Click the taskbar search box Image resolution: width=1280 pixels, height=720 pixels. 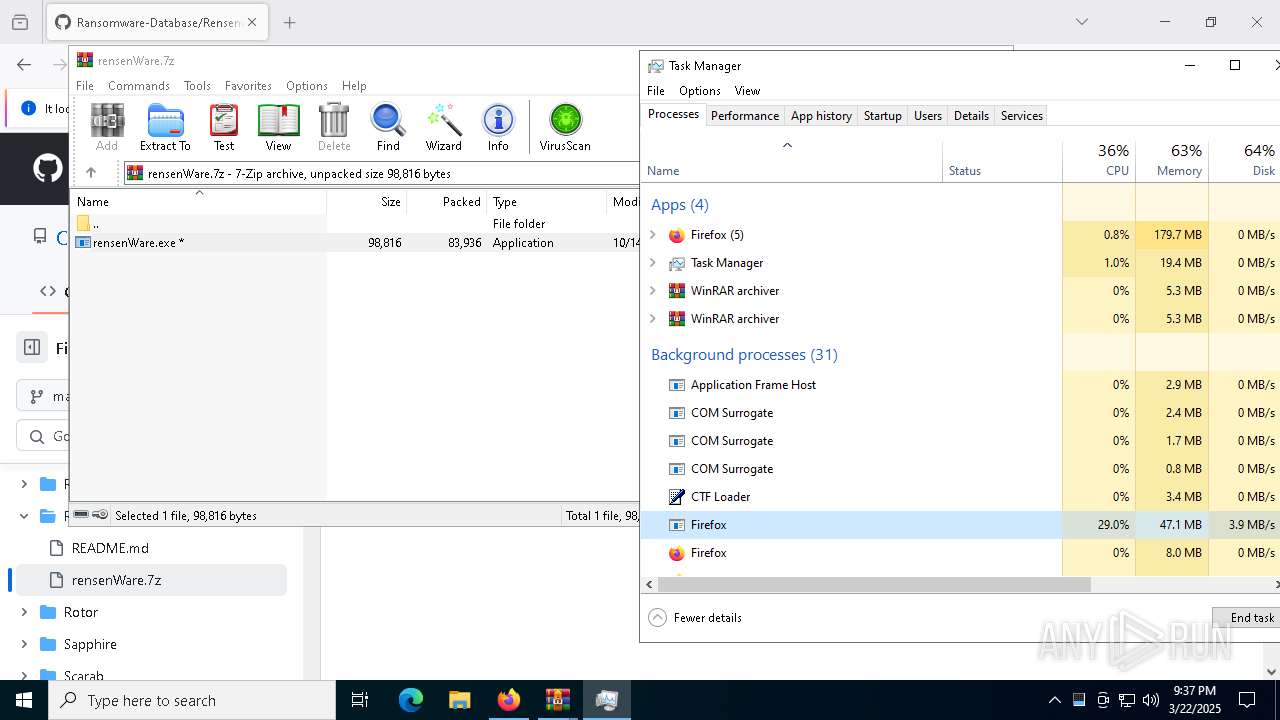click(192, 700)
